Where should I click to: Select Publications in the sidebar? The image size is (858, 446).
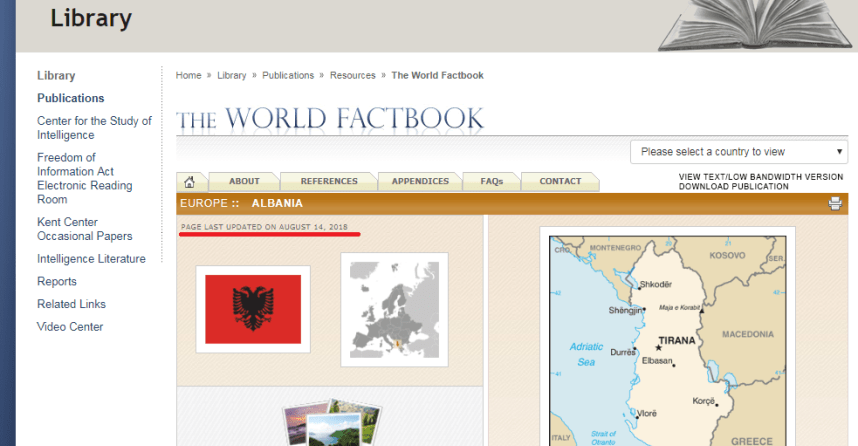click(71, 98)
